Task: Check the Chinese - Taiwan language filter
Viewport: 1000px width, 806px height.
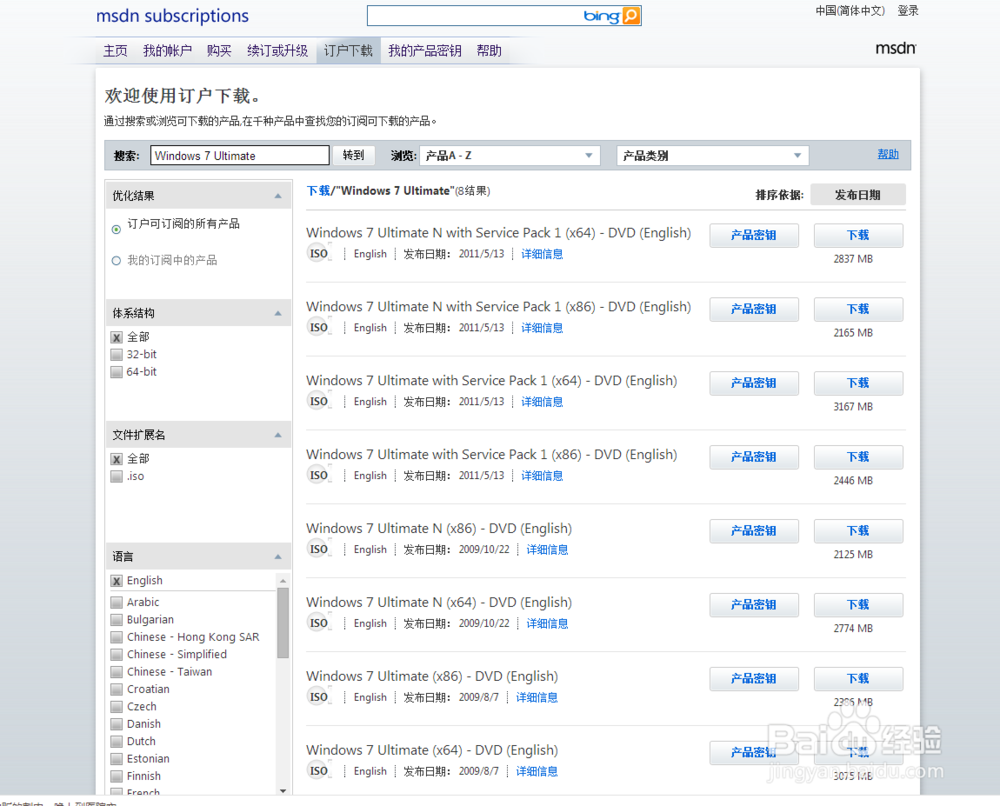Action: [116, 671]
